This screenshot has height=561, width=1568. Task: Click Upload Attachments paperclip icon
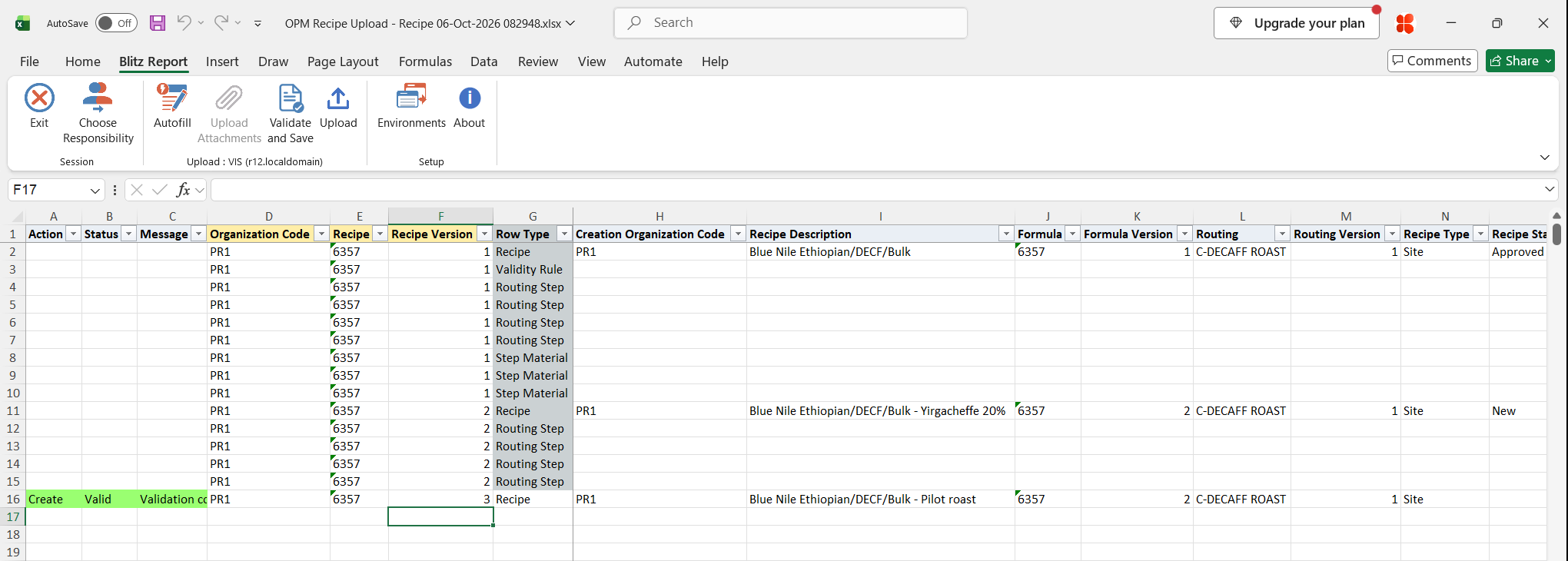click(x=229, y=98)
